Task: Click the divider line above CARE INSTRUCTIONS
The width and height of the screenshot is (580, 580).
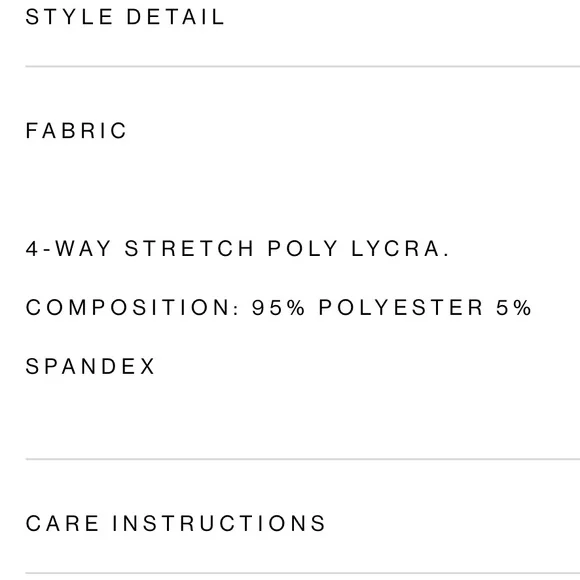Action: click(303, 459)
